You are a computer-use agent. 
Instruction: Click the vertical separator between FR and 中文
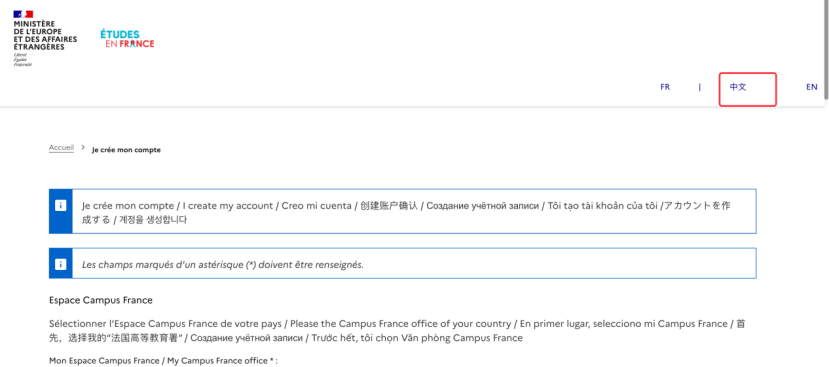[699, 87]
